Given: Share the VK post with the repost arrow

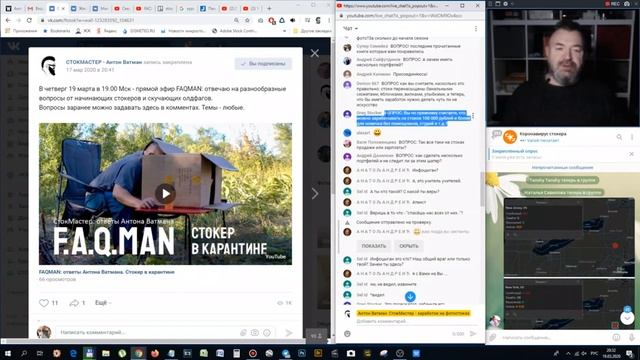Looking at the screenshot, I should click(74, 303).
